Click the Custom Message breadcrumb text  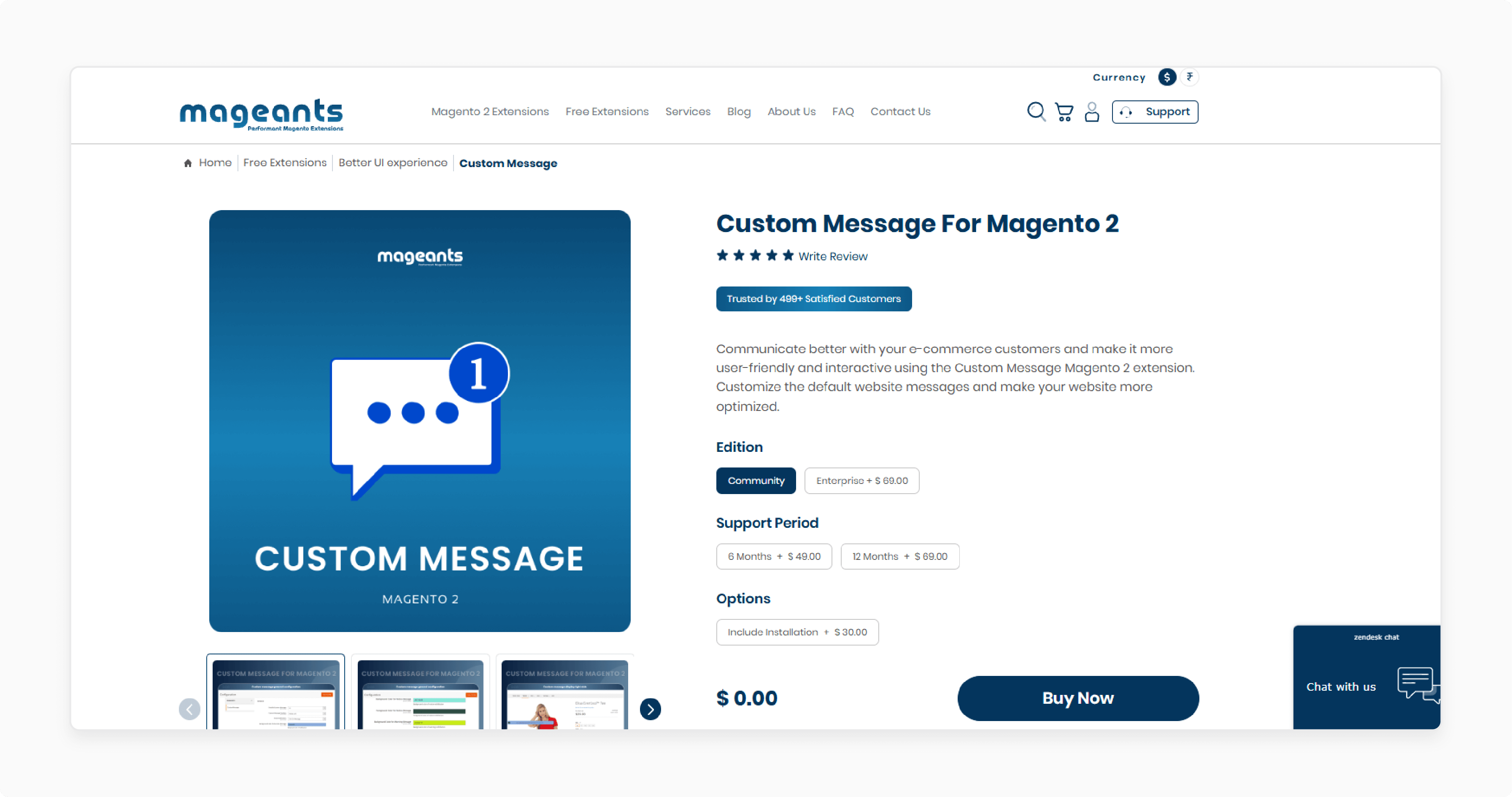508,163
